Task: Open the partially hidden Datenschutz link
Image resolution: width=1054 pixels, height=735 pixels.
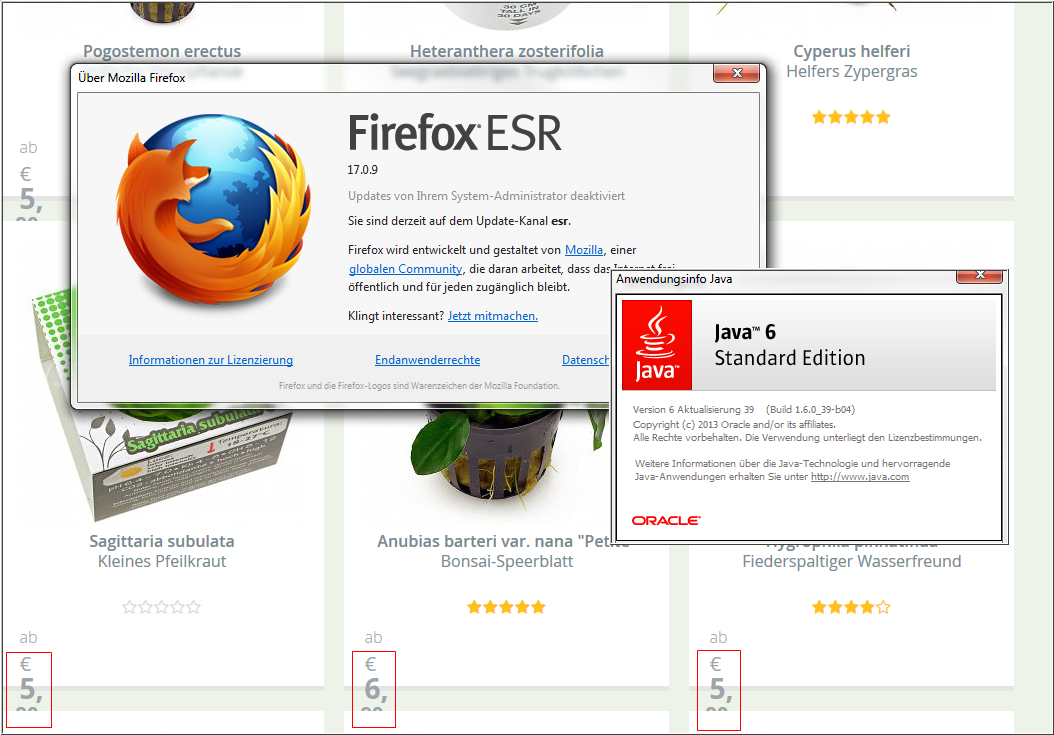Action: 585,360
